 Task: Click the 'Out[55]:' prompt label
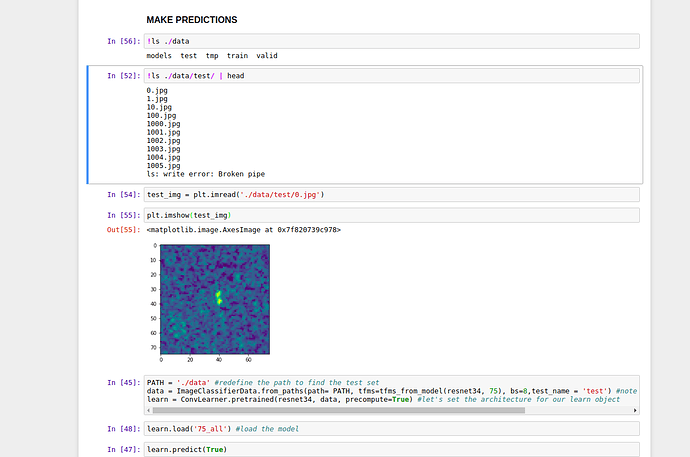coord(124,230)
